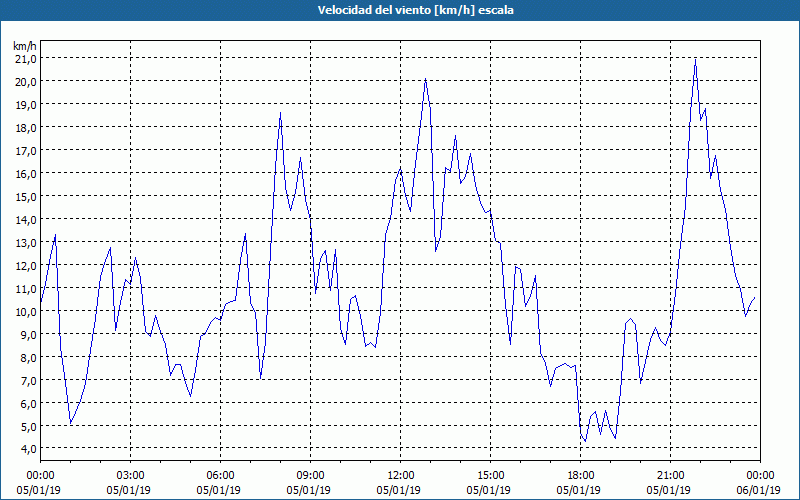Click the 18:00 time axis label
Screen dimensions: 800x500
(581, 476)
